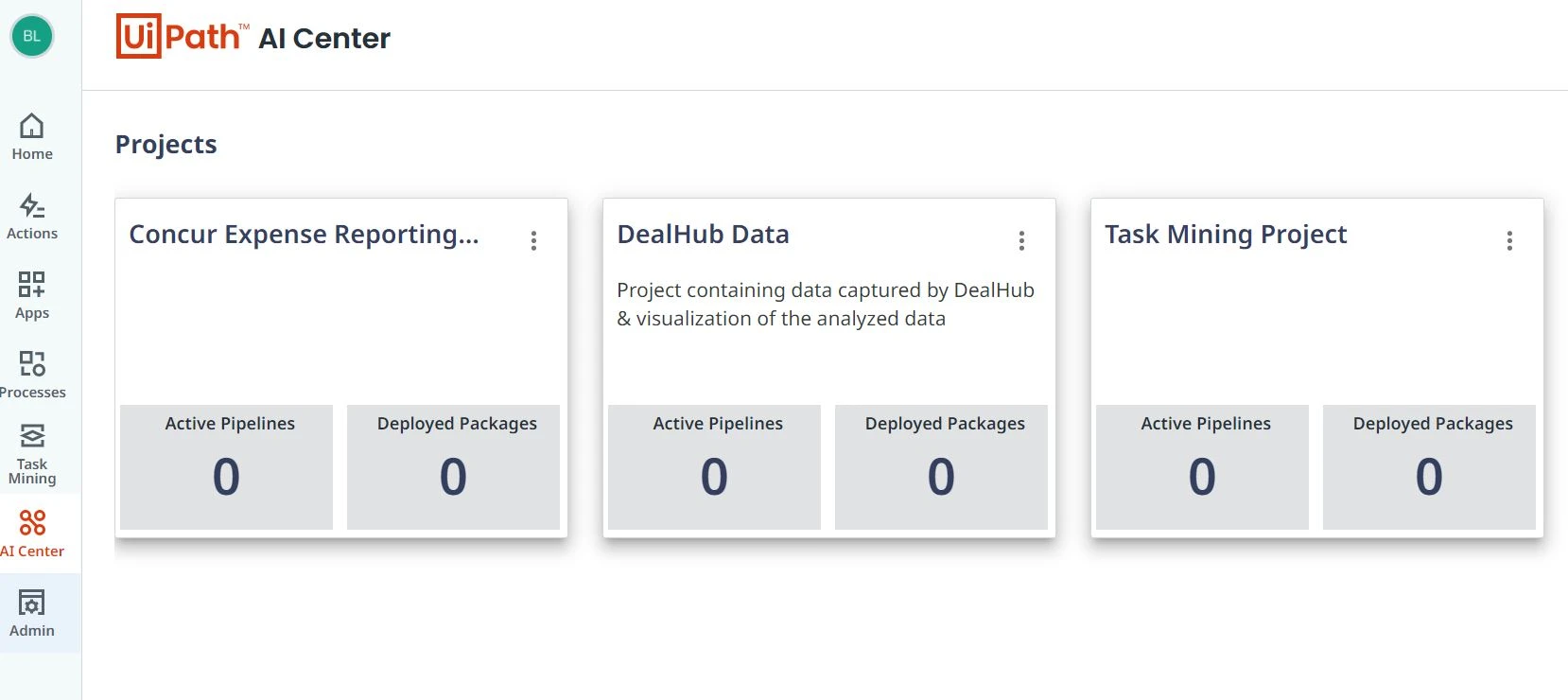Go to Home in the sidebar
The height and width of the screenshot is (700, 1568).
point(32,137)
